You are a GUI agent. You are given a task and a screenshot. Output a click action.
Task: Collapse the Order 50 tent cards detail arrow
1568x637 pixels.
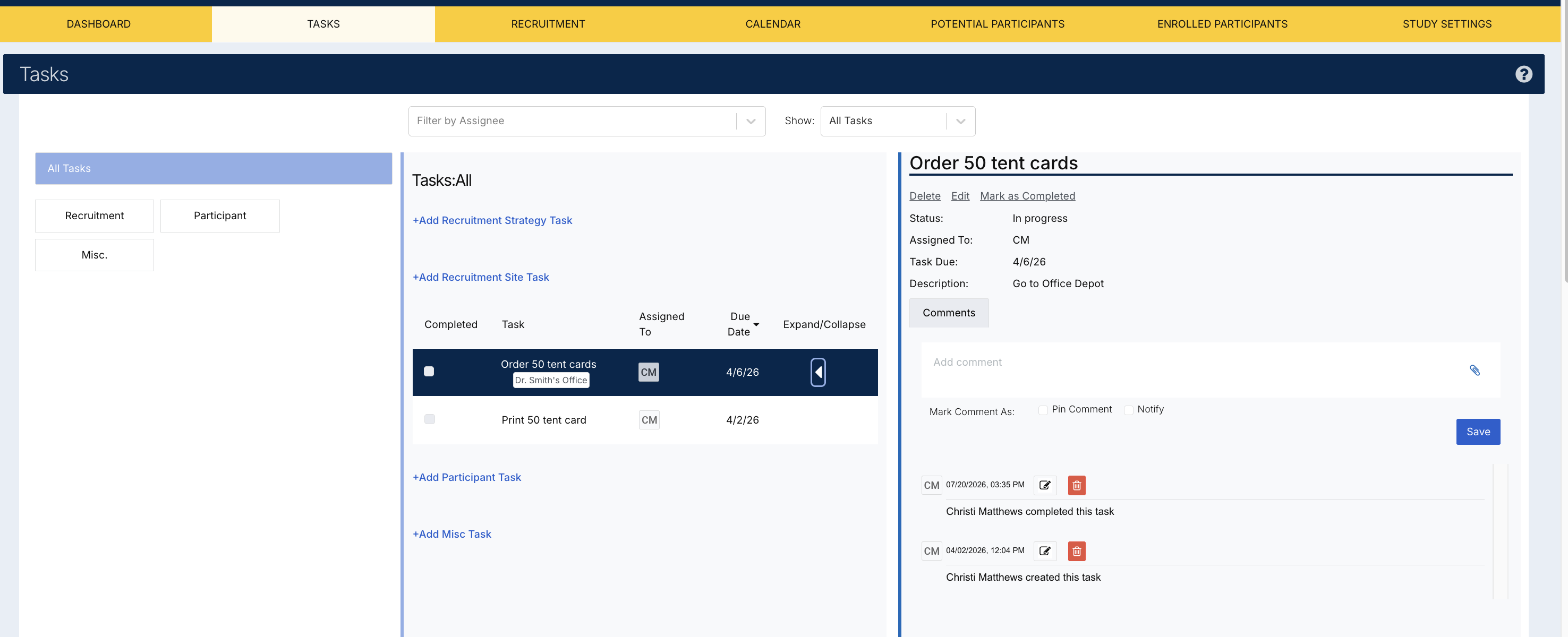point(818,372)
